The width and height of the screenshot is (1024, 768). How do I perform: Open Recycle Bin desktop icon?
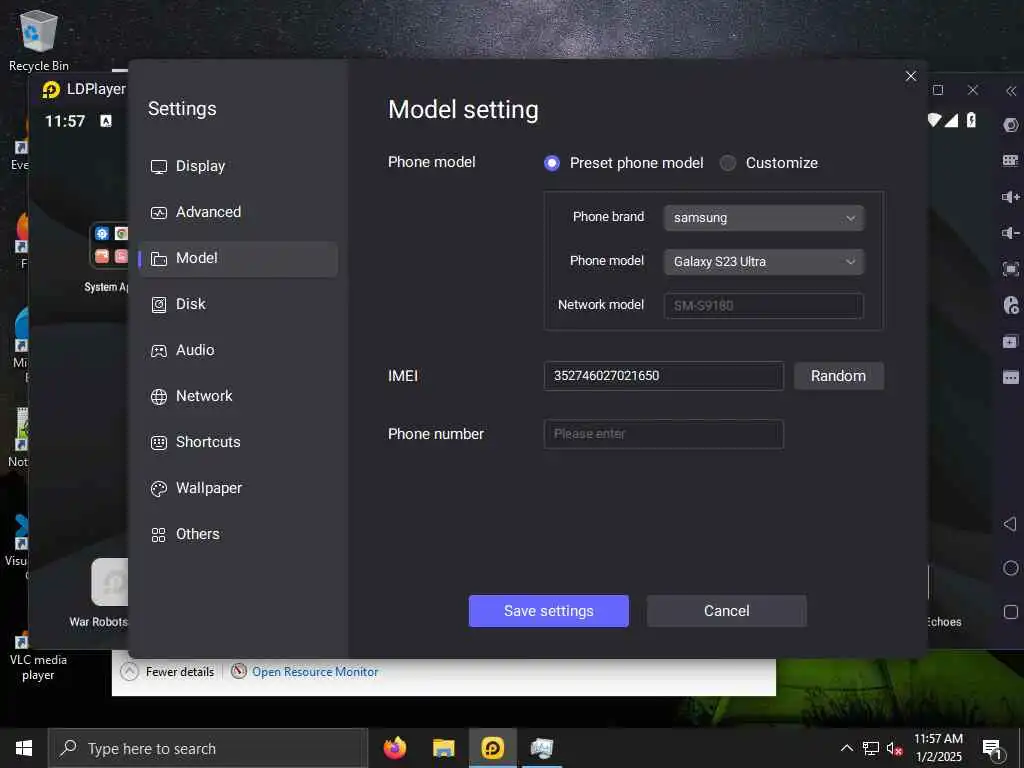[x=39, y=40]
